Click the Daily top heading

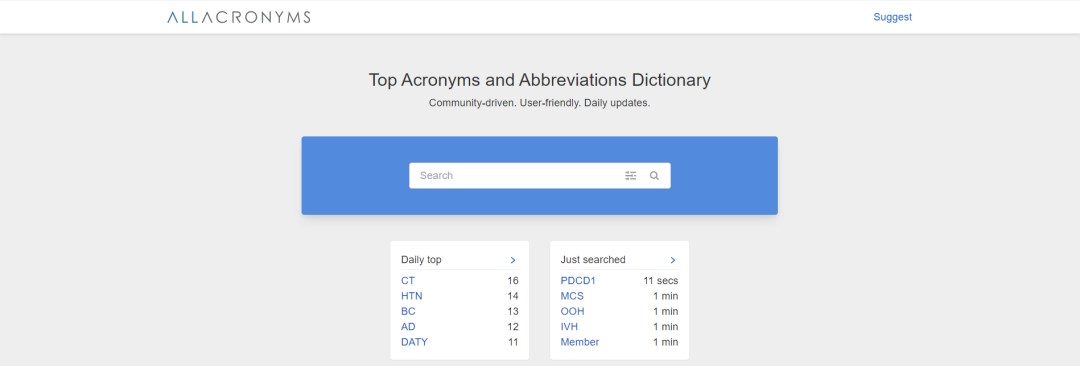pos(422,260)
